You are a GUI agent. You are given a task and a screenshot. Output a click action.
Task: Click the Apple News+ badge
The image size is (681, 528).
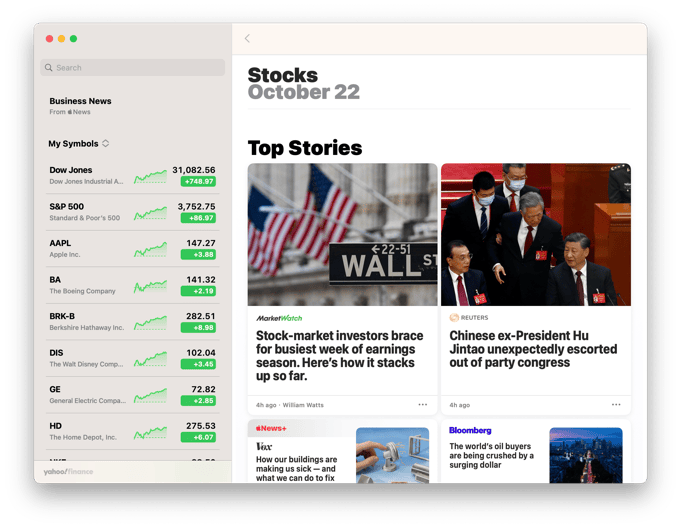271,428
